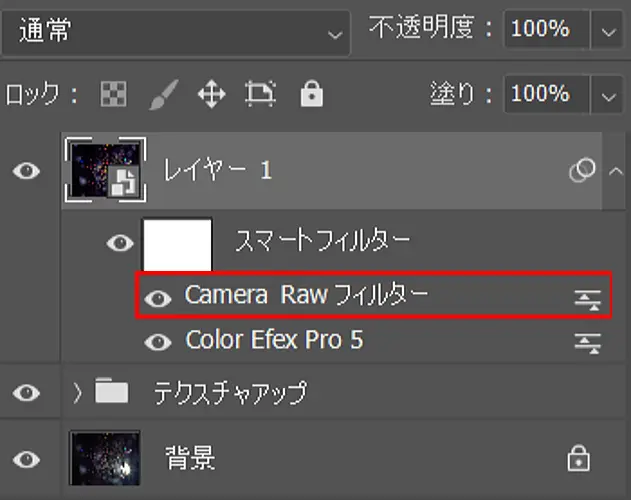Select the Color Efex Pro 5 entry
Screen dimensions: 631x500
[274, 339]
